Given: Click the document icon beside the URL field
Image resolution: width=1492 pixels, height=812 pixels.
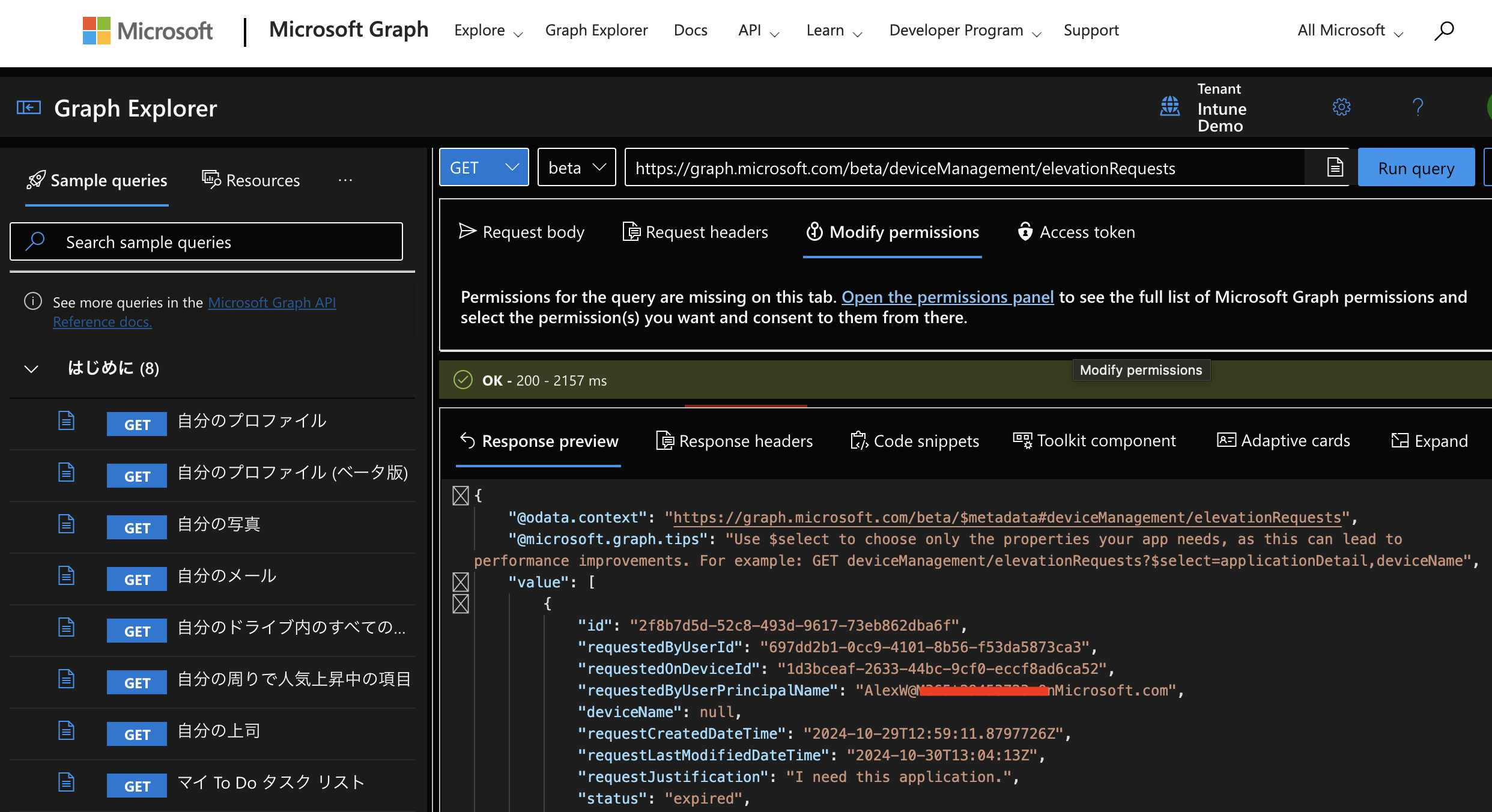Looking at the screenshot, I should [x=1335, y=168].
